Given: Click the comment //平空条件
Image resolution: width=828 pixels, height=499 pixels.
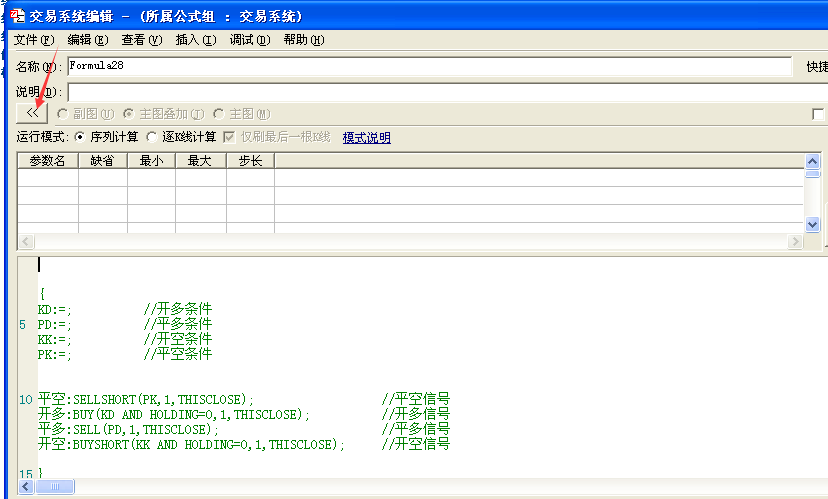Looking at the screenshot, I should click(x=177, y=354).
